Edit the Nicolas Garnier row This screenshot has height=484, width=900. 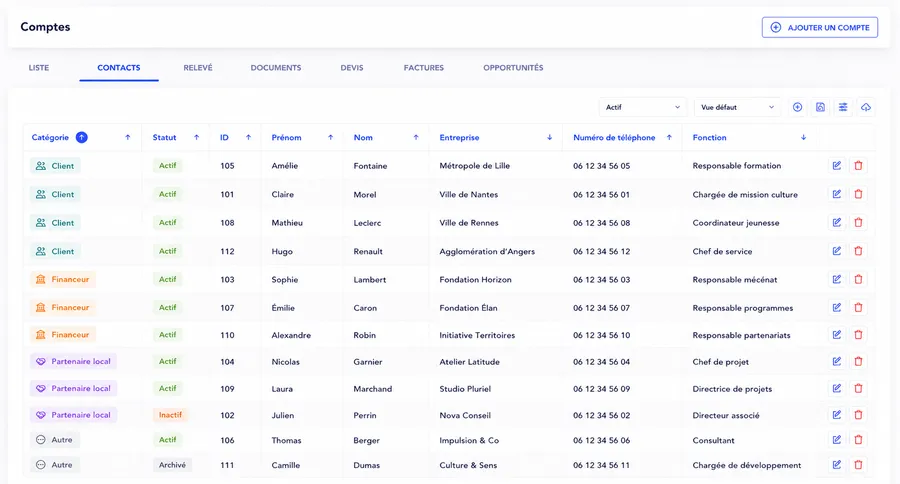[x=837, y=361]
